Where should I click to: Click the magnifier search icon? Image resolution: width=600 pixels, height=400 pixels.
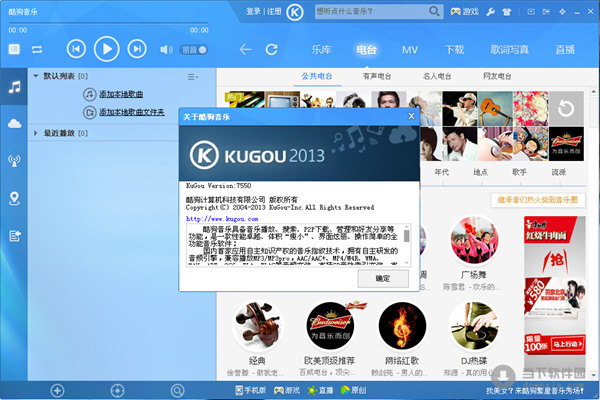pos(434,11)
